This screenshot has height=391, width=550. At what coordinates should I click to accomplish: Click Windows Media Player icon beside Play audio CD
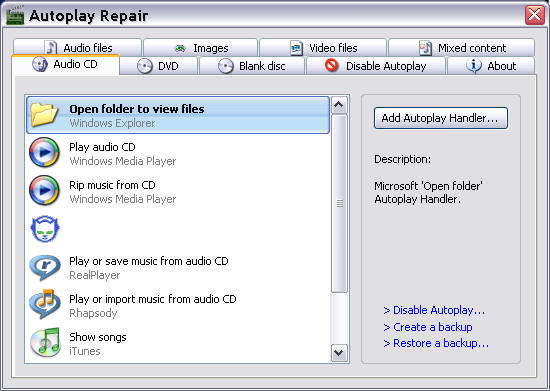coord(44,153)
